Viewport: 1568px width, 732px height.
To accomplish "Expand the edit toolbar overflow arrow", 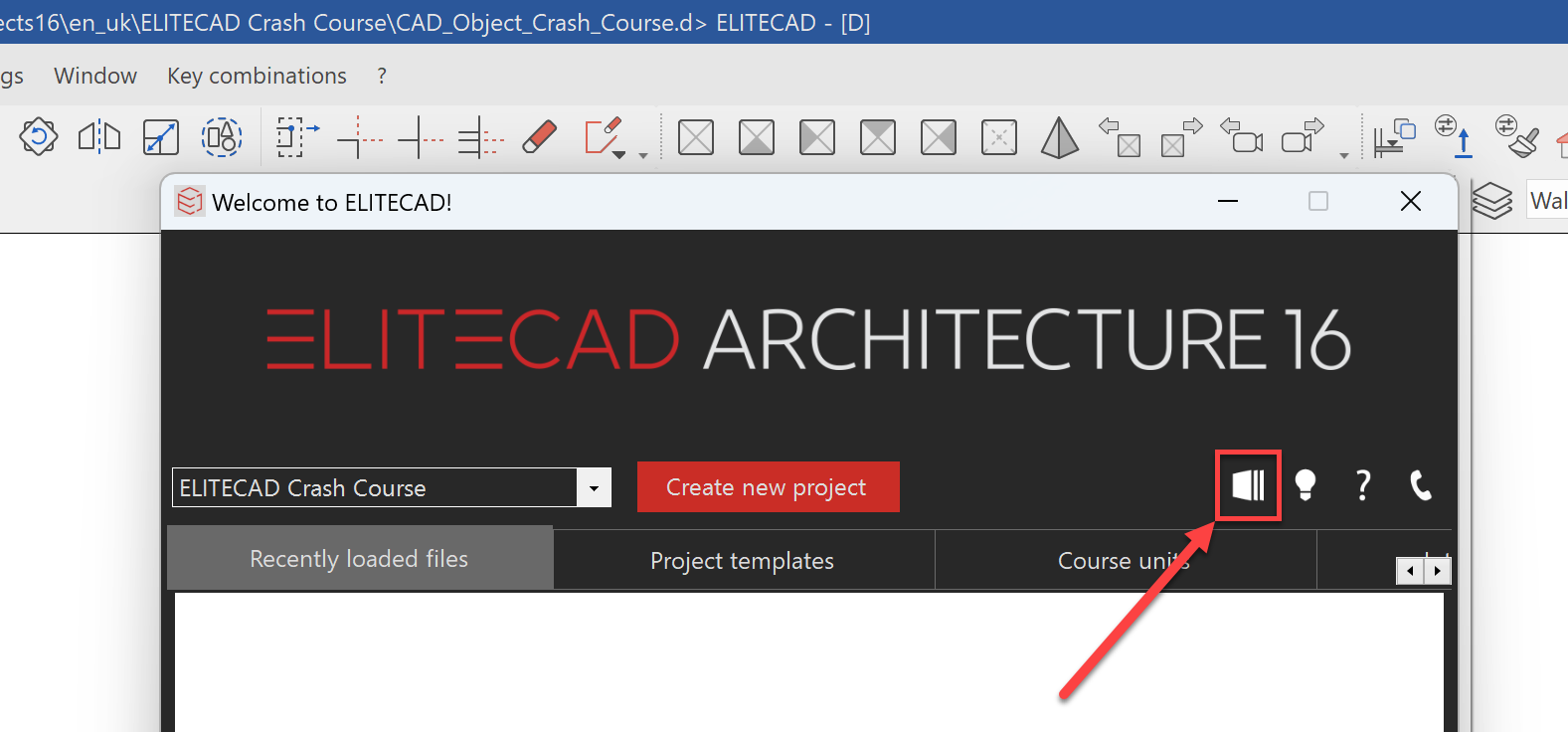I will (x=643, y=156).
